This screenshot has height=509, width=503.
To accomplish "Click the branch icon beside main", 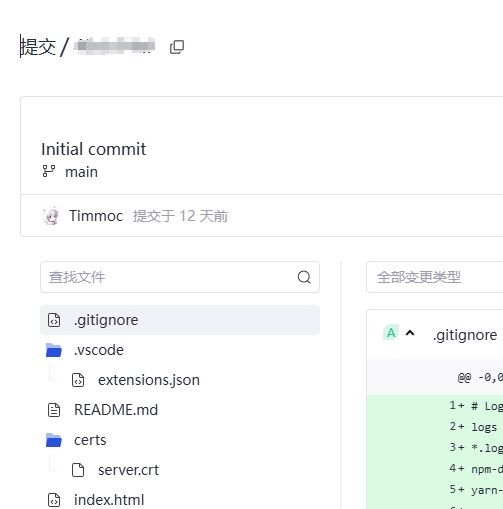I will tap(49, 171).
